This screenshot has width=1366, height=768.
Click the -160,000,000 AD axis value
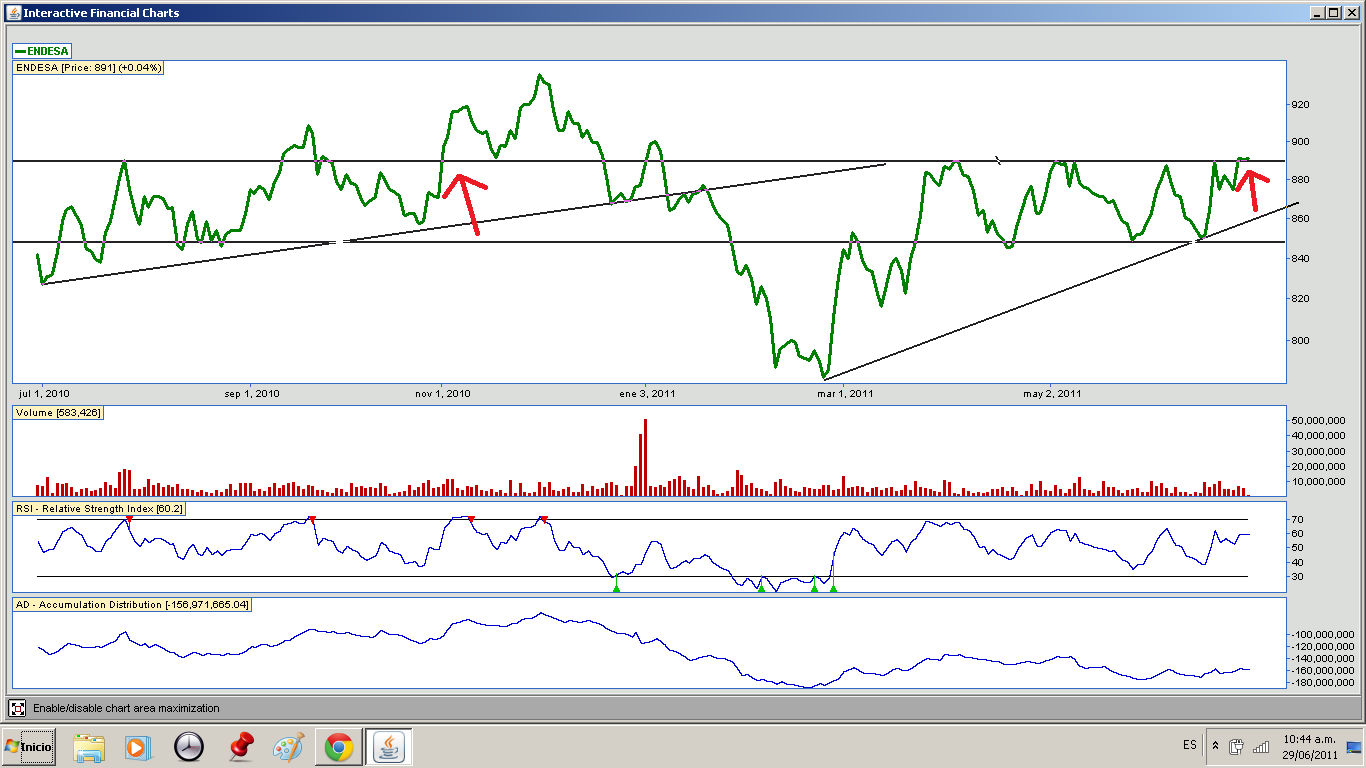pyautogui.click(x=1322, y=671)
